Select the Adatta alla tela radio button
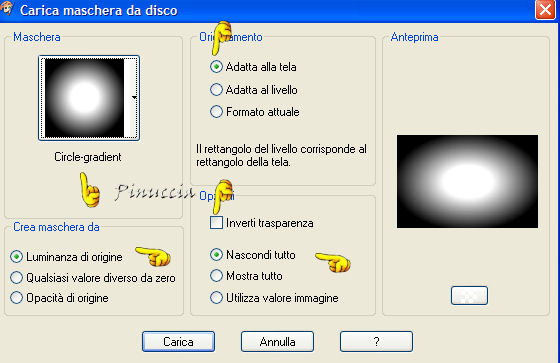Image resolution: width=560 pixels, height=363 pixels. (x=216, y=67)
